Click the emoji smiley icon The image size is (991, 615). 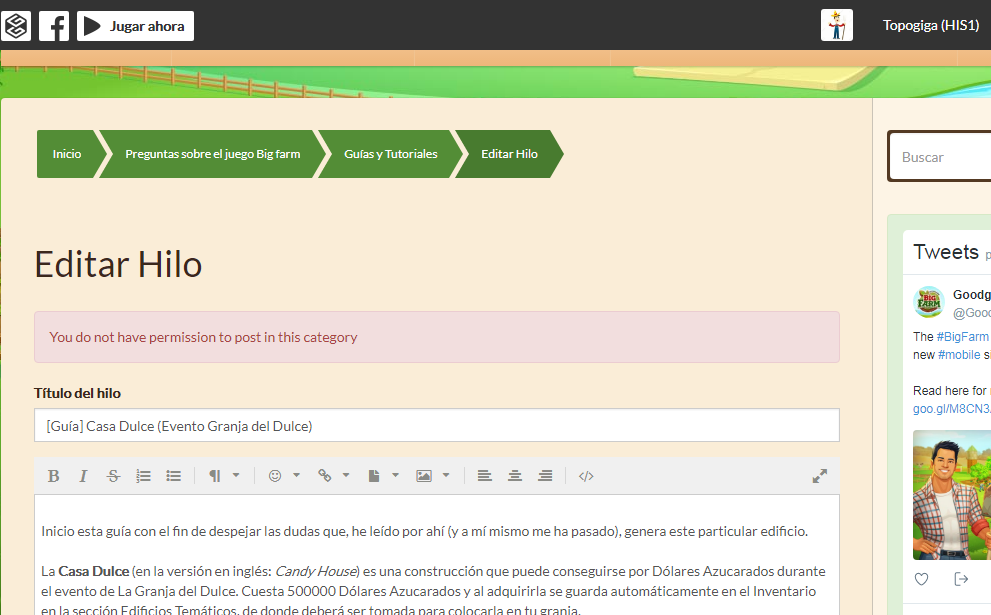pos(275,476)
